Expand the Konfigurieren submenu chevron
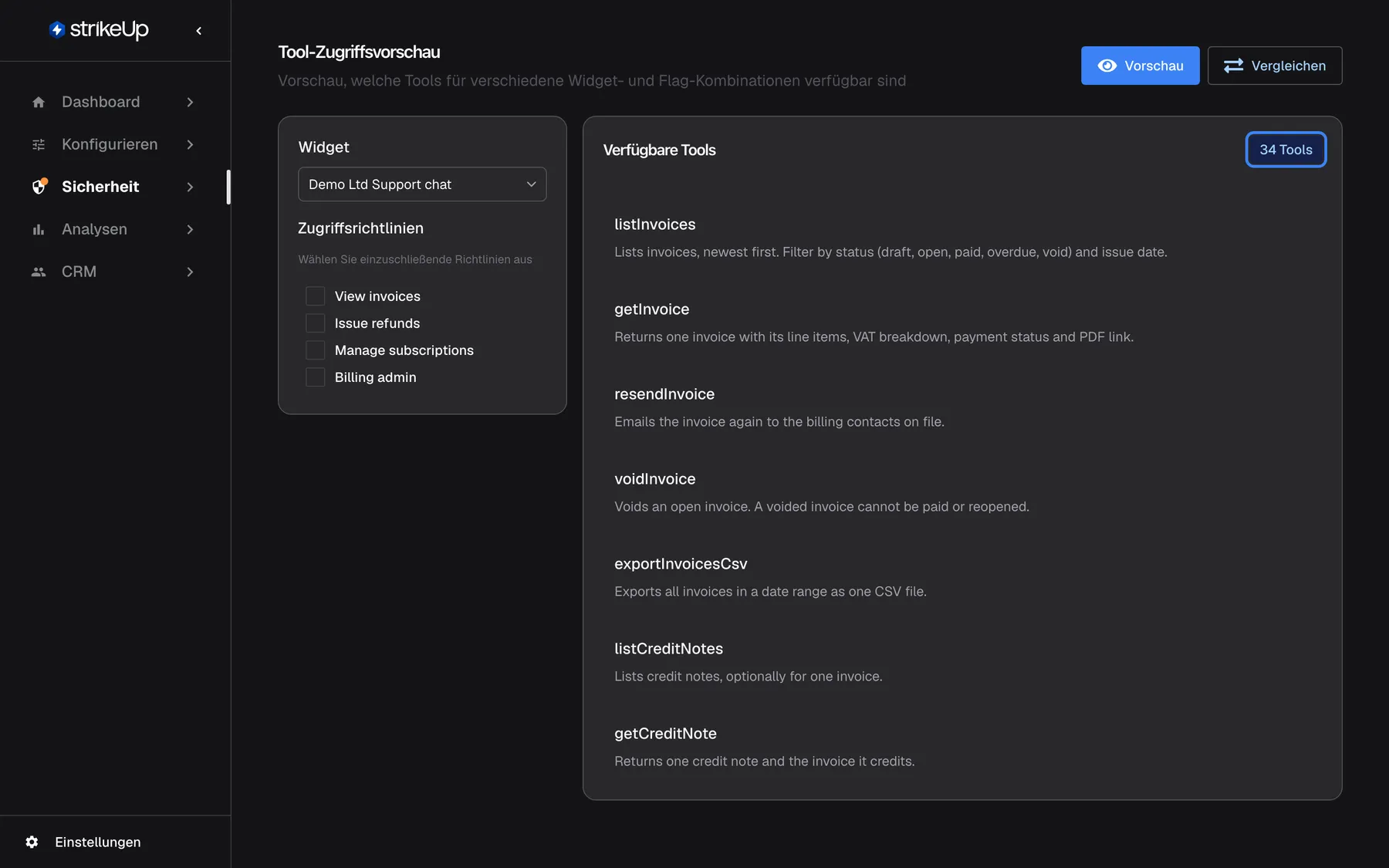Screen dimensions: 1389x868 (x=190, y=144)
